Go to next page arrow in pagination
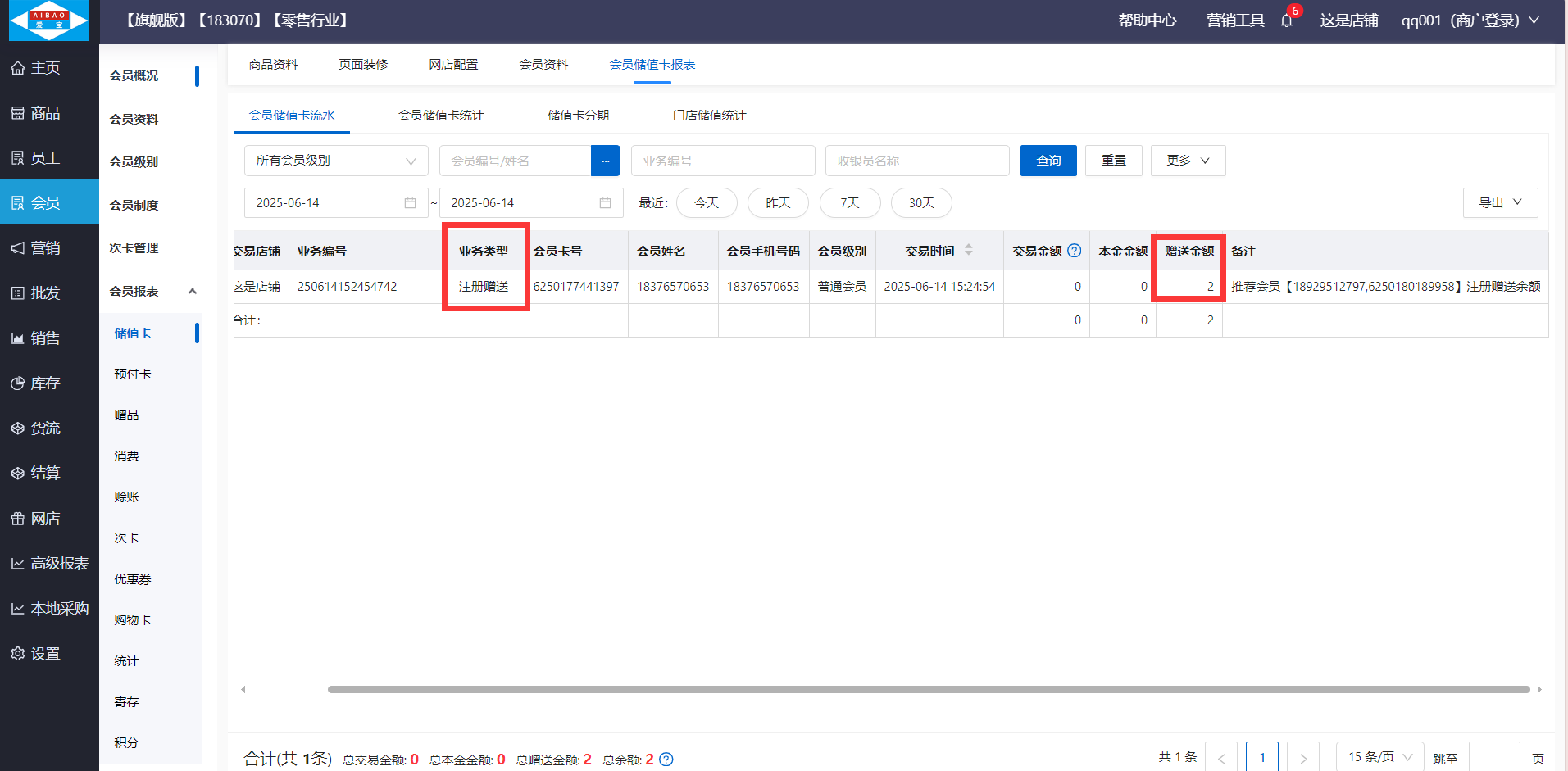The height and width of the screenshot is (771, 1568). click(1302, 758)
